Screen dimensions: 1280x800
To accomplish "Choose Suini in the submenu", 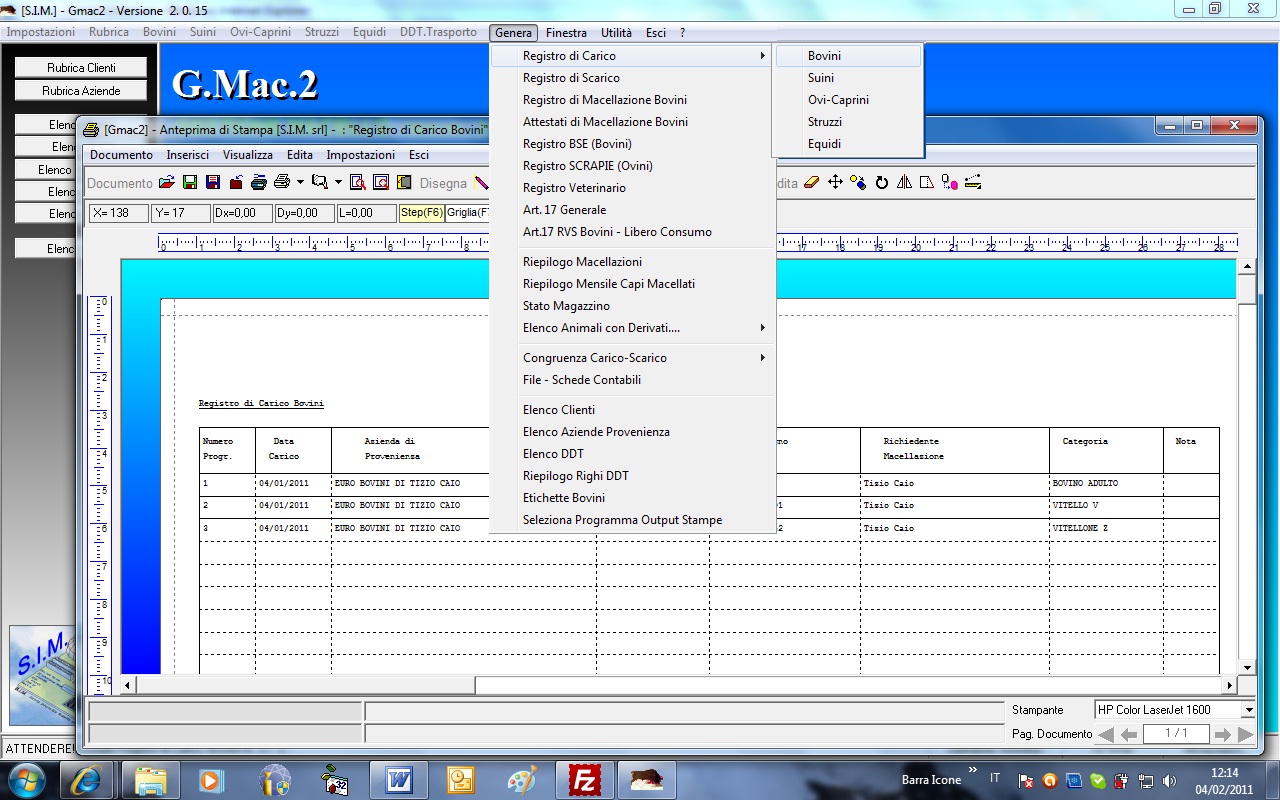I will (x=848, y=78).
